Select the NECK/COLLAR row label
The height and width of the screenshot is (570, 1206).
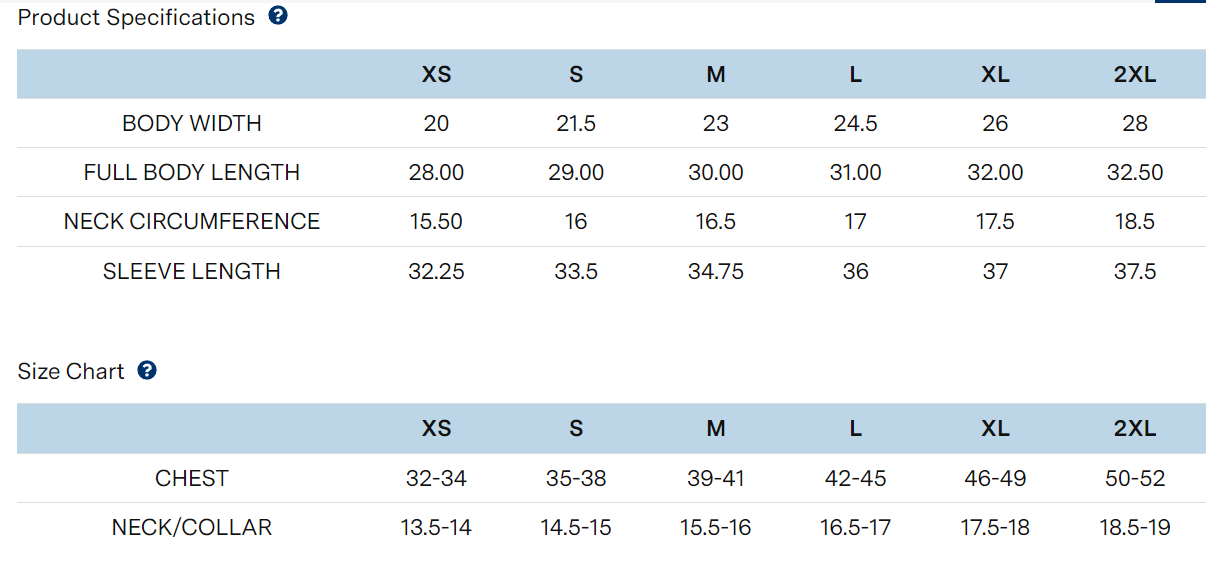click(x=192, y=528)
